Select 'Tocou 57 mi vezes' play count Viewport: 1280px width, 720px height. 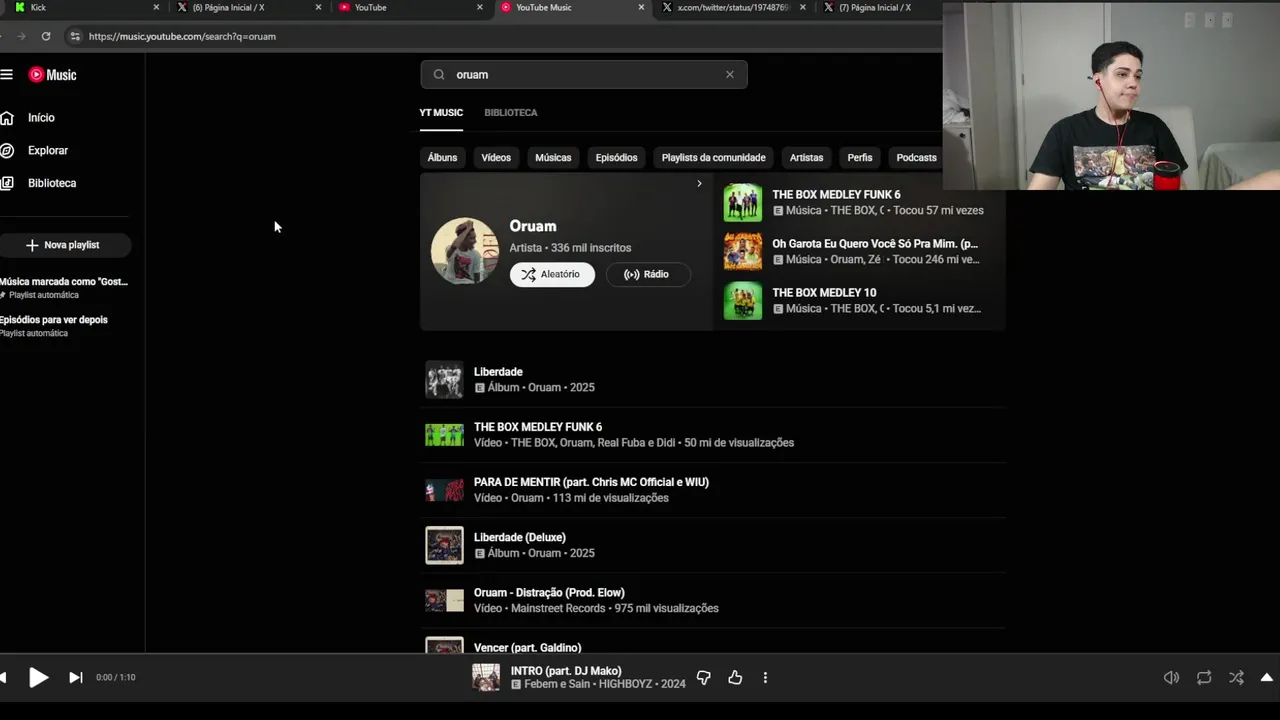[x=938, y=211]
